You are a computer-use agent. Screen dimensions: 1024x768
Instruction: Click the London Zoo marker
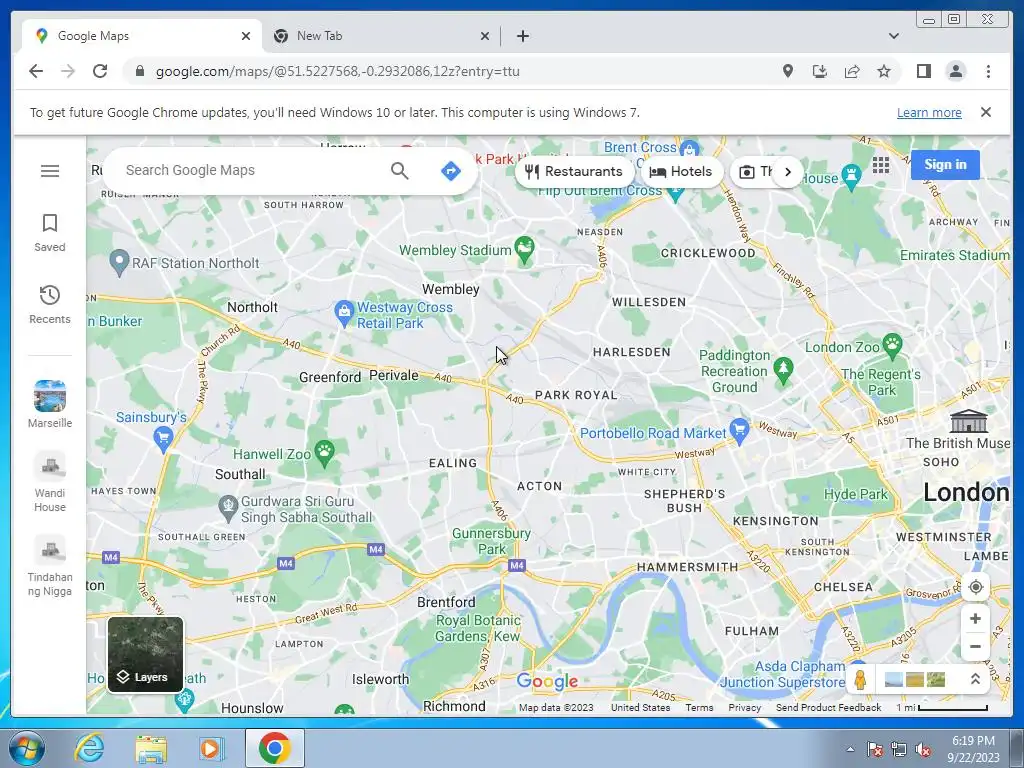pyautogui.click(x=891, y=344)
